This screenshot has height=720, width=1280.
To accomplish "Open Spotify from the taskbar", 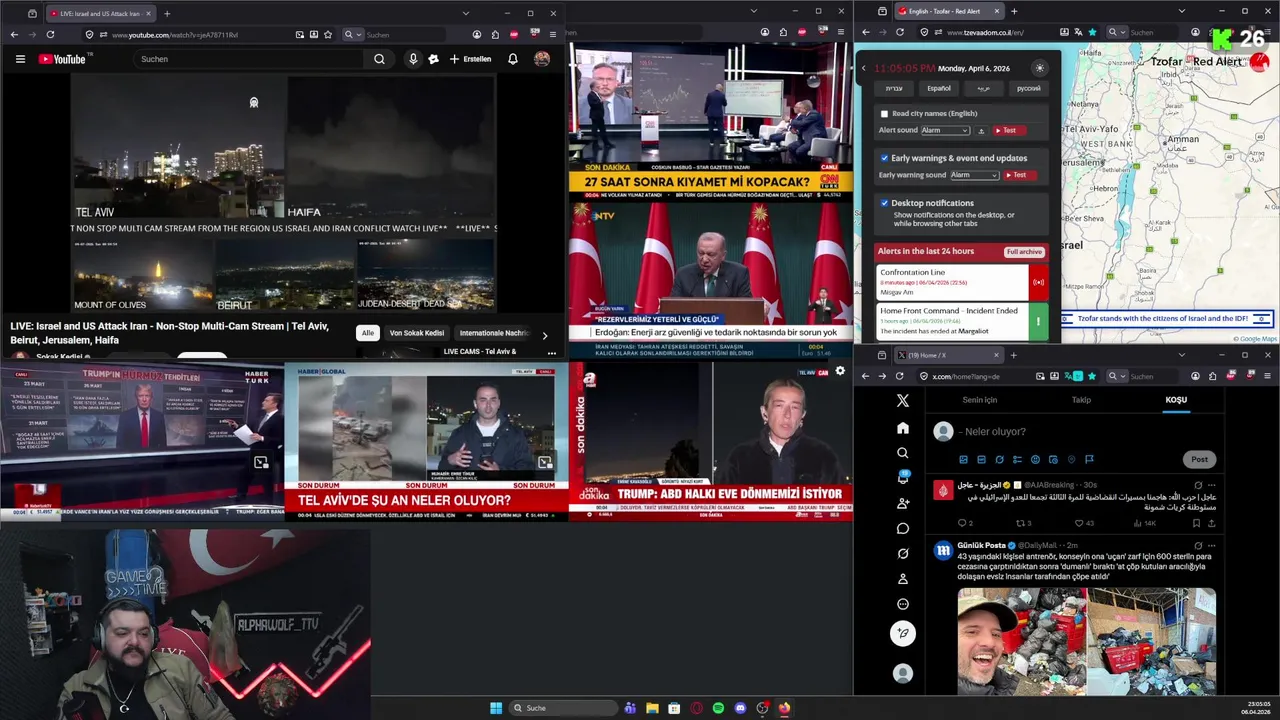I will (x=718, y=708).
